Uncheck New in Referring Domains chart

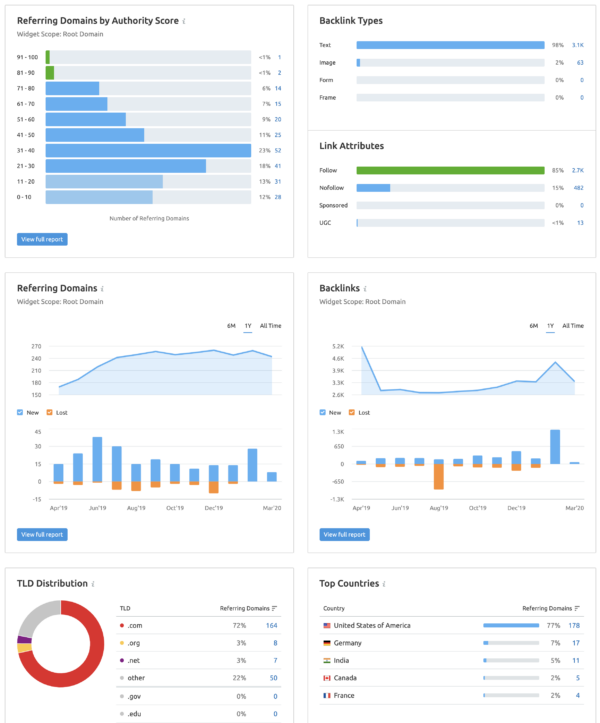20,412
